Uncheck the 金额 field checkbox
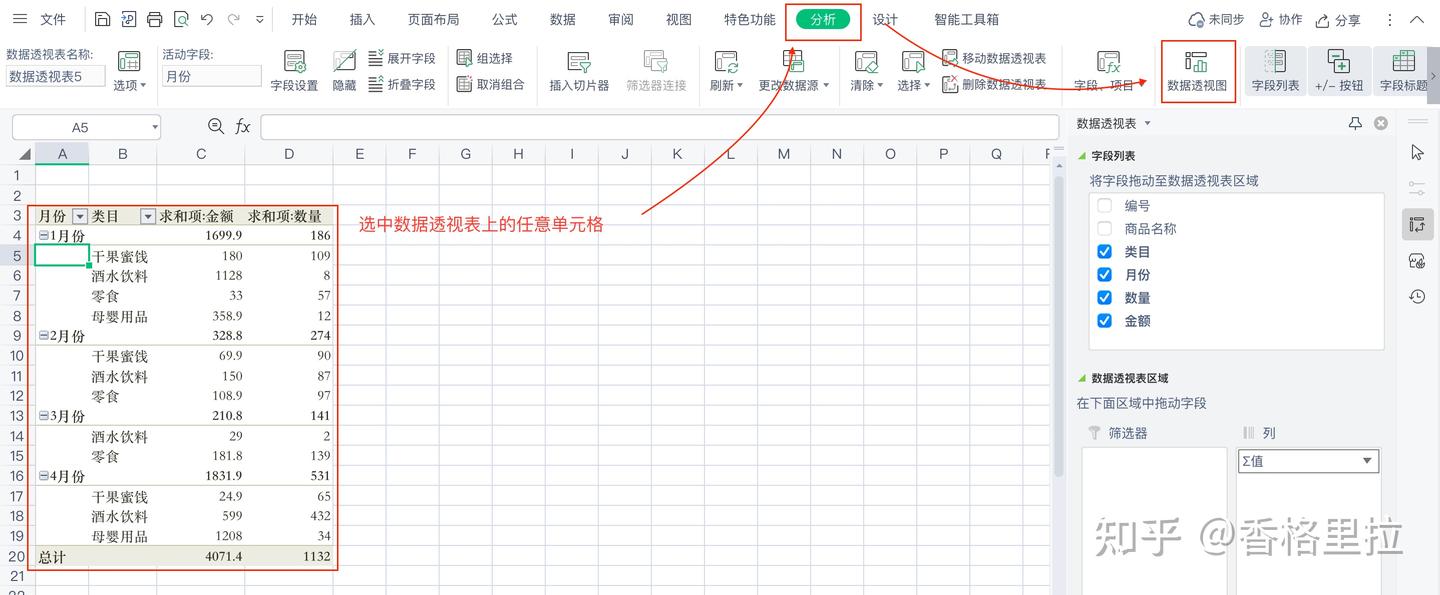The image size is (1440, 595). 1105,320
